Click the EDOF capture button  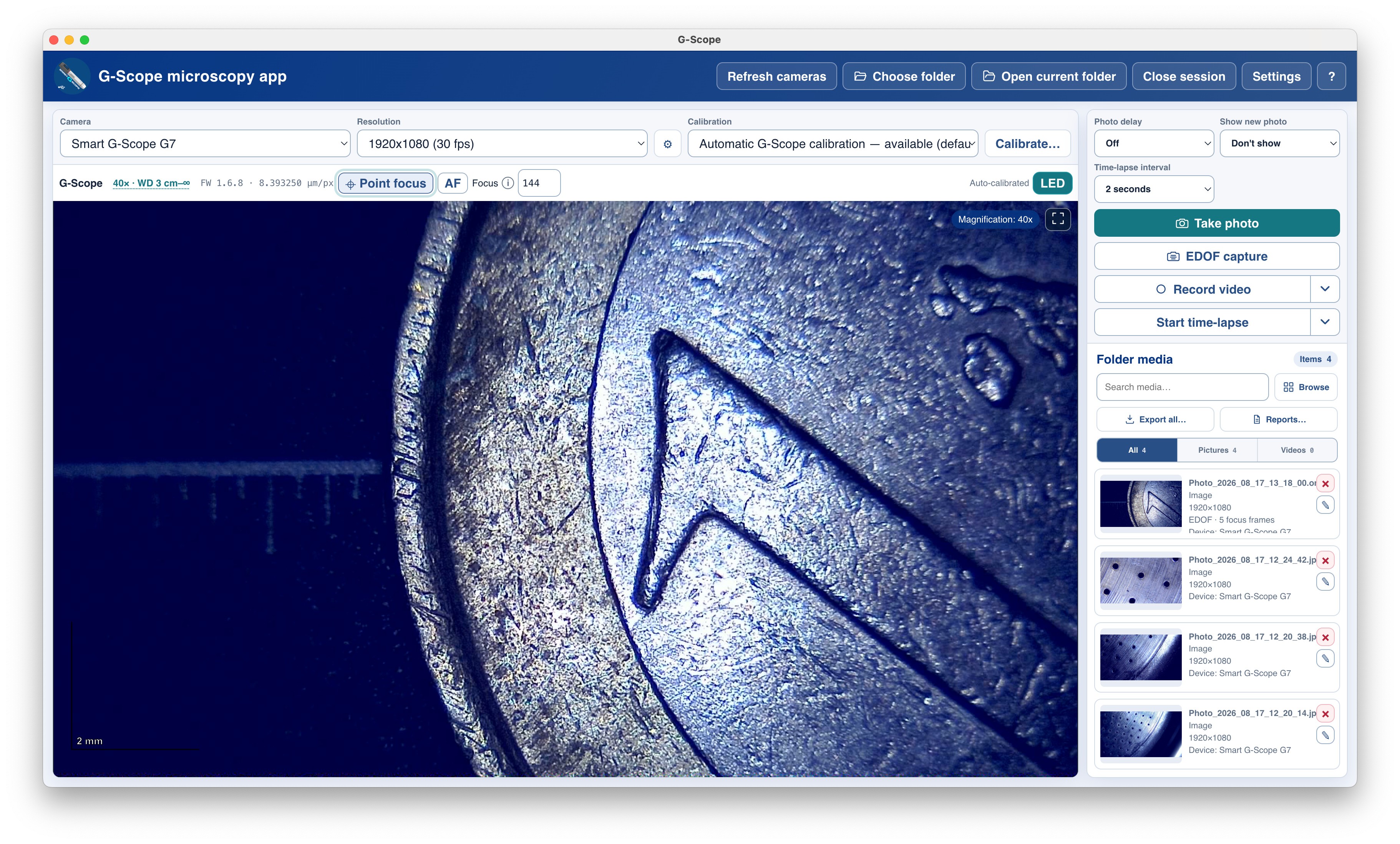click(x=1216, y=256)
